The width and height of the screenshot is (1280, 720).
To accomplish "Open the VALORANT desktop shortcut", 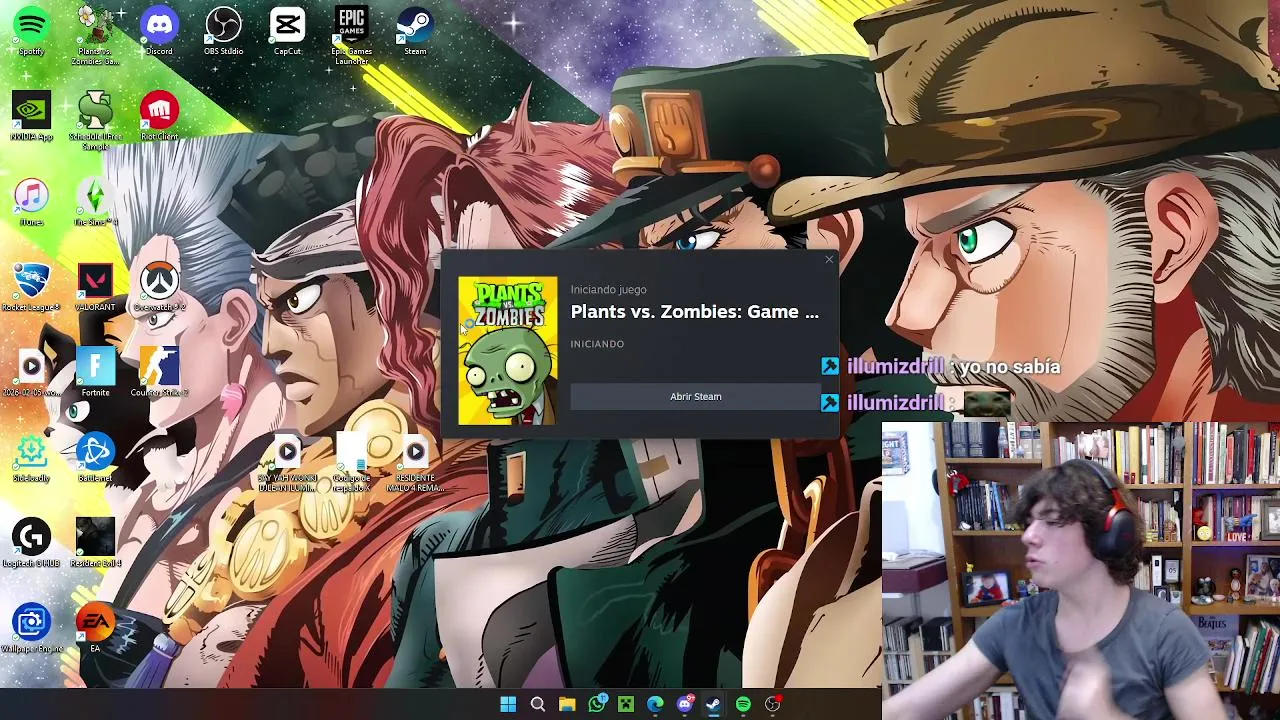I will [95, 287].
